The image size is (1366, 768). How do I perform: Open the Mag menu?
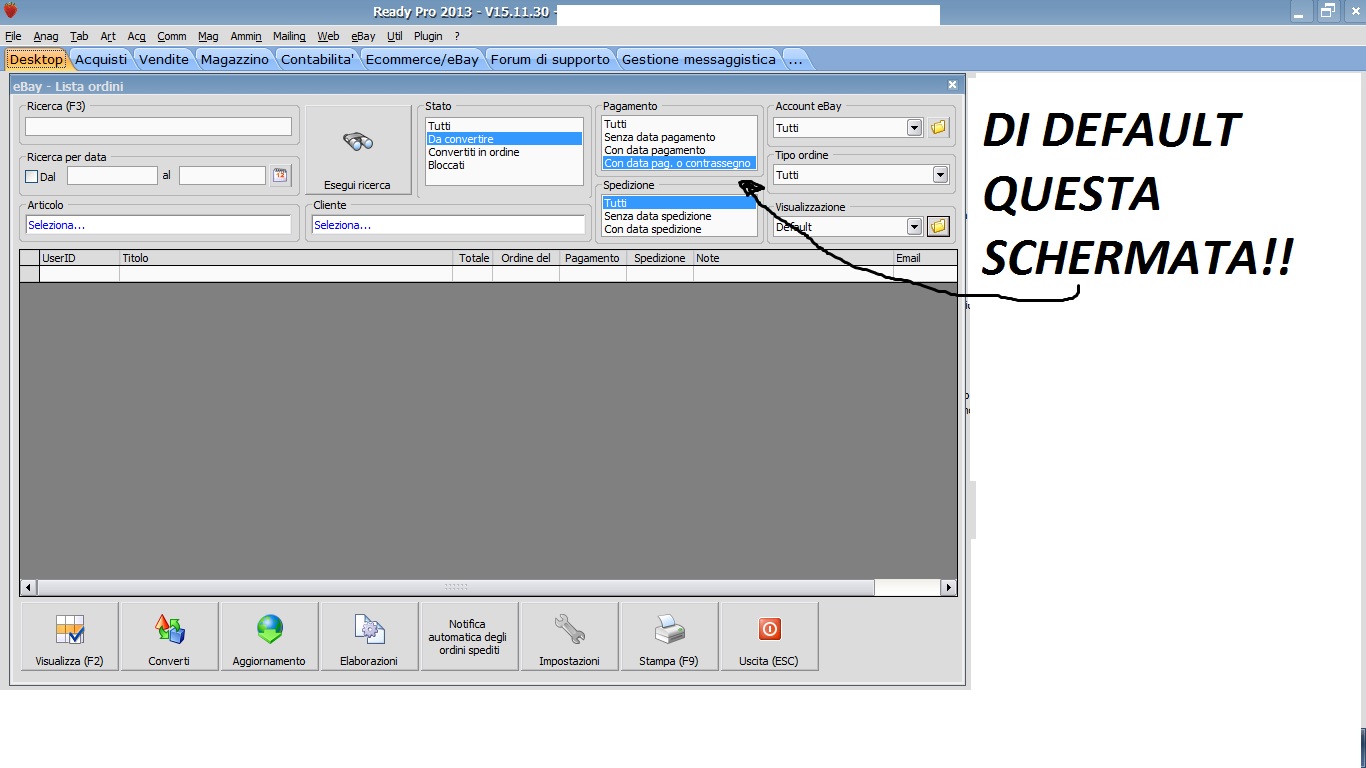point(208,36)
